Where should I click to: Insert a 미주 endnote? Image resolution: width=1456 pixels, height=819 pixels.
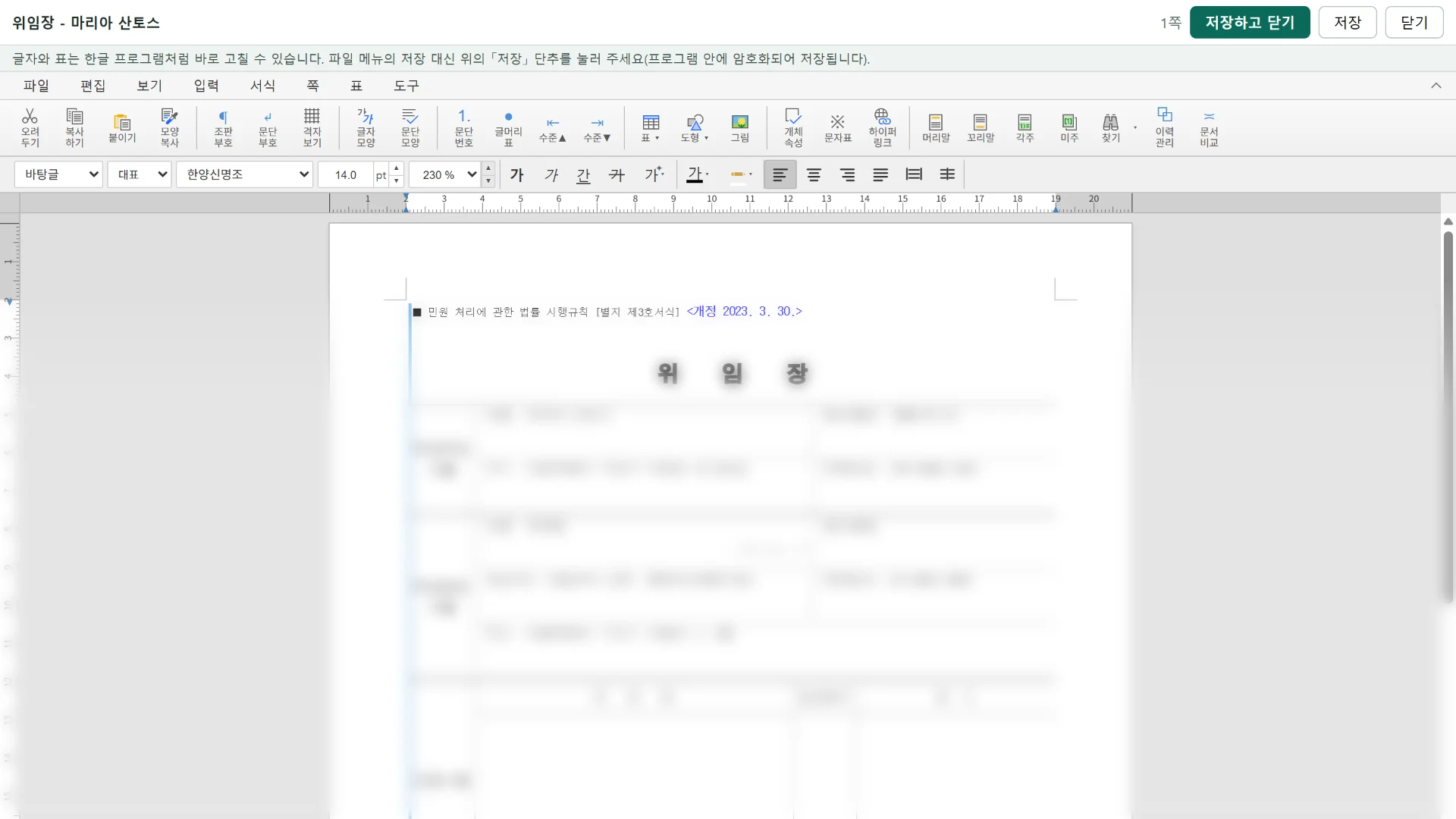(1069, 127)
